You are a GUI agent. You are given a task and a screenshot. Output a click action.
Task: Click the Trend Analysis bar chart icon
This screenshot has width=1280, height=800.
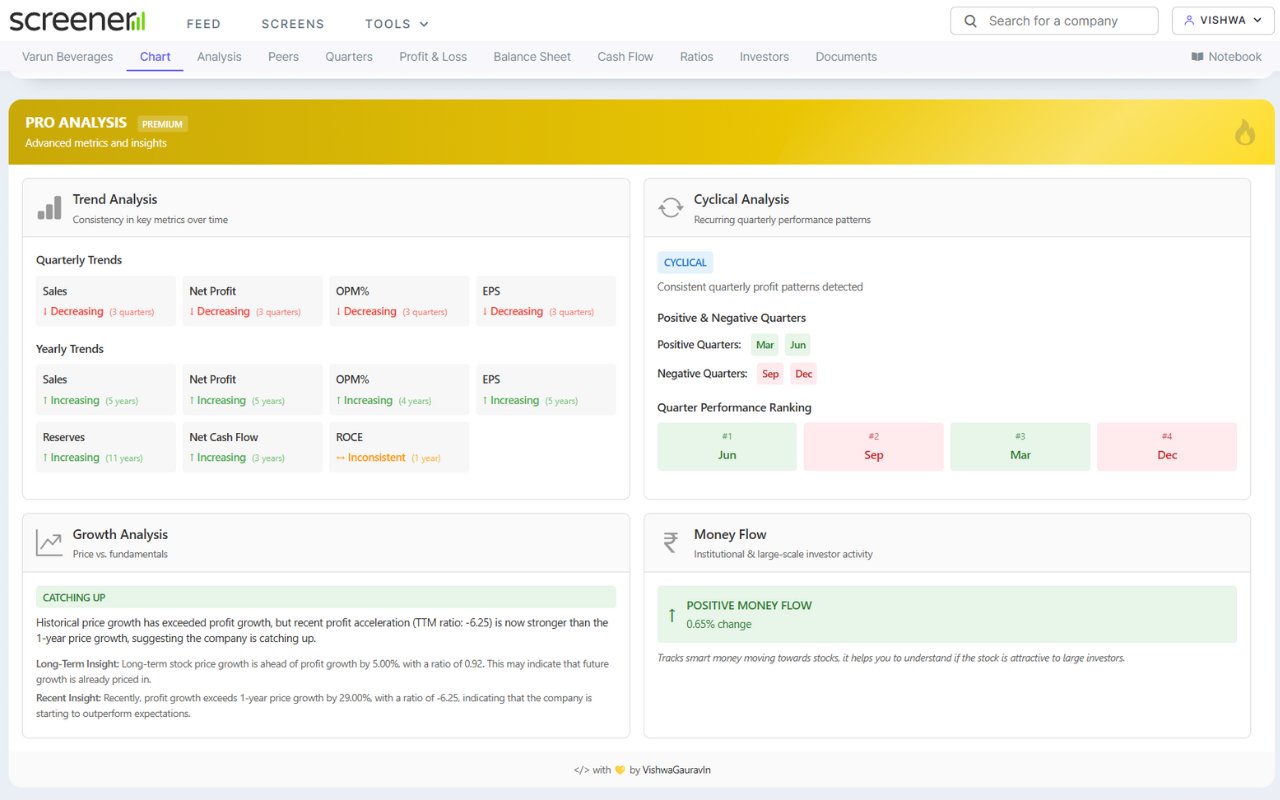pos(48,207)
